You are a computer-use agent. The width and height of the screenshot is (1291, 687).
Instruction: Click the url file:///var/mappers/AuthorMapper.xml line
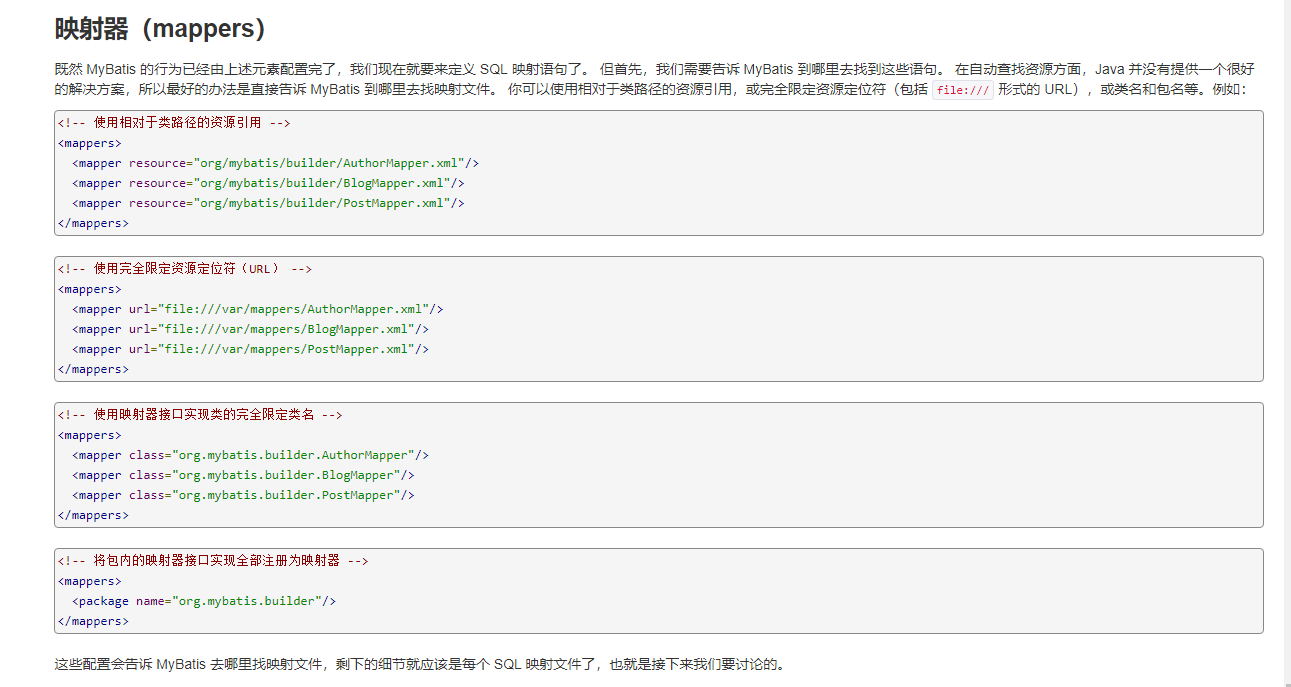coord(257,309)
